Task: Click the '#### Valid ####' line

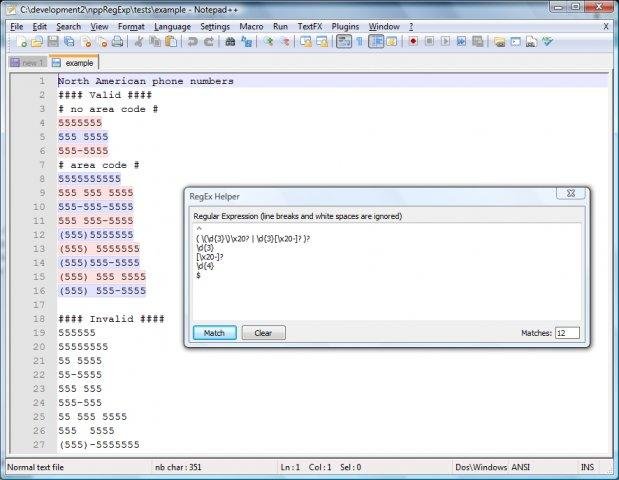Action: tap(105, 95)
